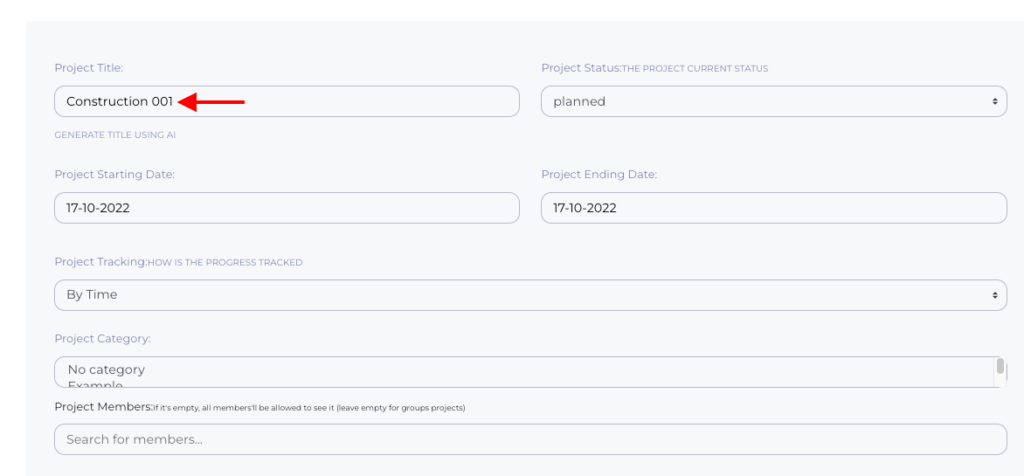Click the arrow icon on Project Status select
Viewport: 1024px width, 476px height.
pyautogui.click(x=994, y=101)
